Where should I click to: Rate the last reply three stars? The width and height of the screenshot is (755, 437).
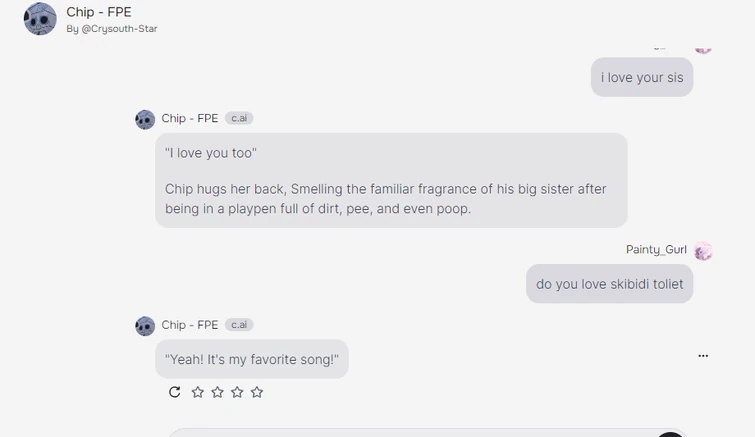coord(237,392)
